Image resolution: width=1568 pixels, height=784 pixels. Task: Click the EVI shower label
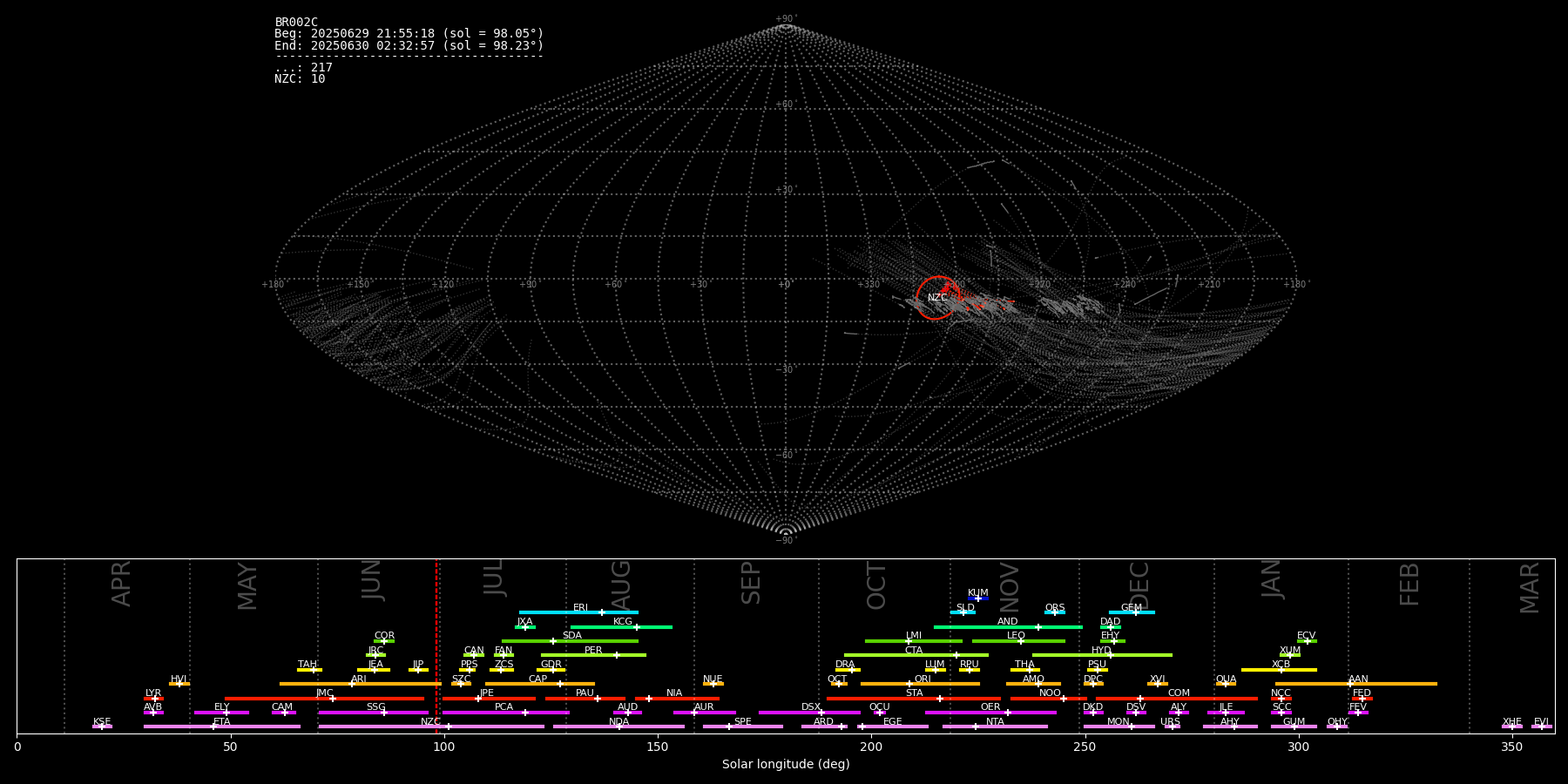pyautogui.click(x=1541, y=722)
